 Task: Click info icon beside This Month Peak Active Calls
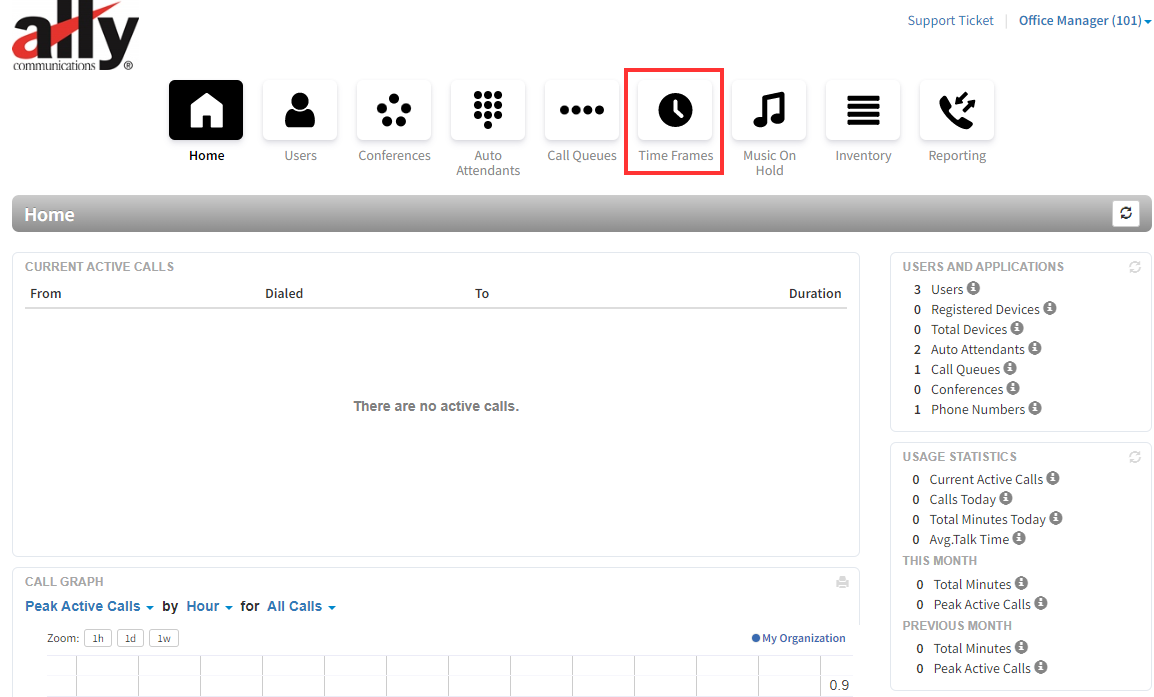click(x=1041, y=603)
